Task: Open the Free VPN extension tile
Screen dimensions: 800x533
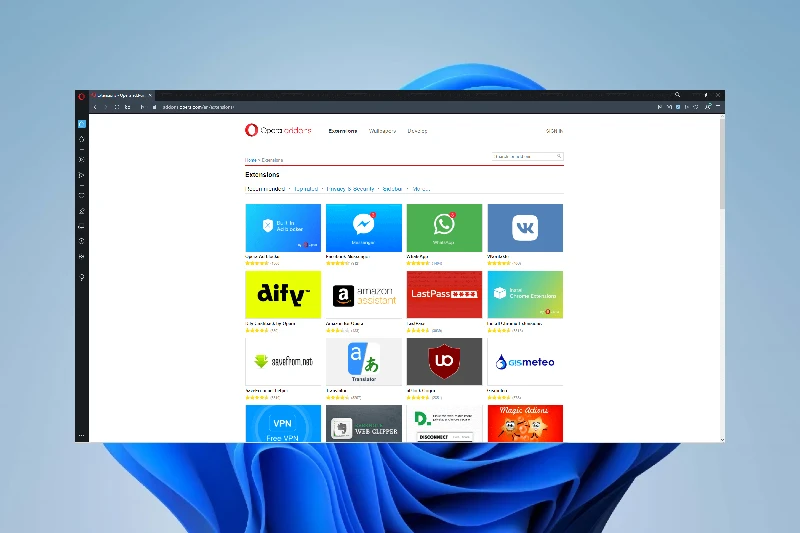Action: click(x=283, y=423)
